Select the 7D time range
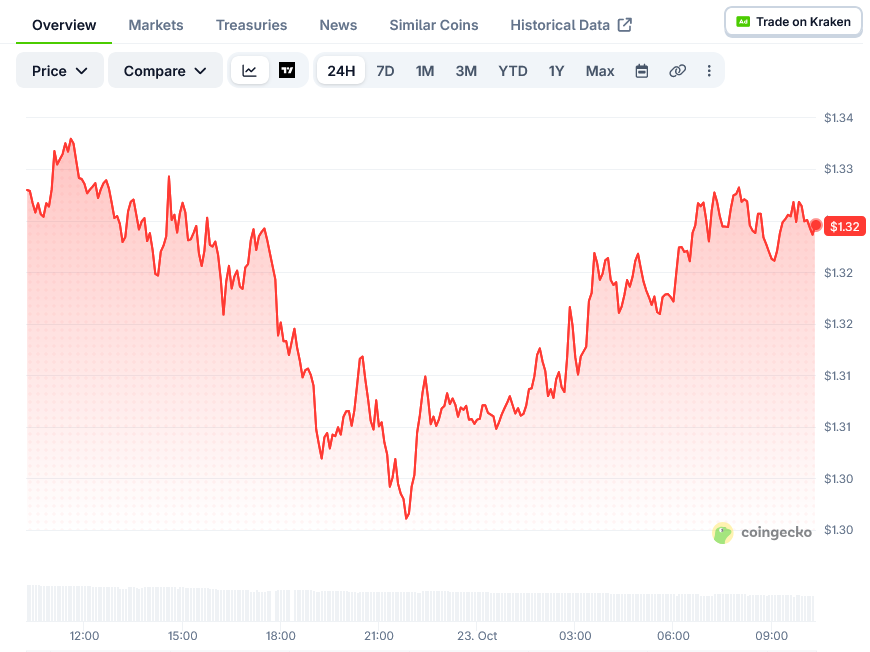 click(x=385, y=71)
